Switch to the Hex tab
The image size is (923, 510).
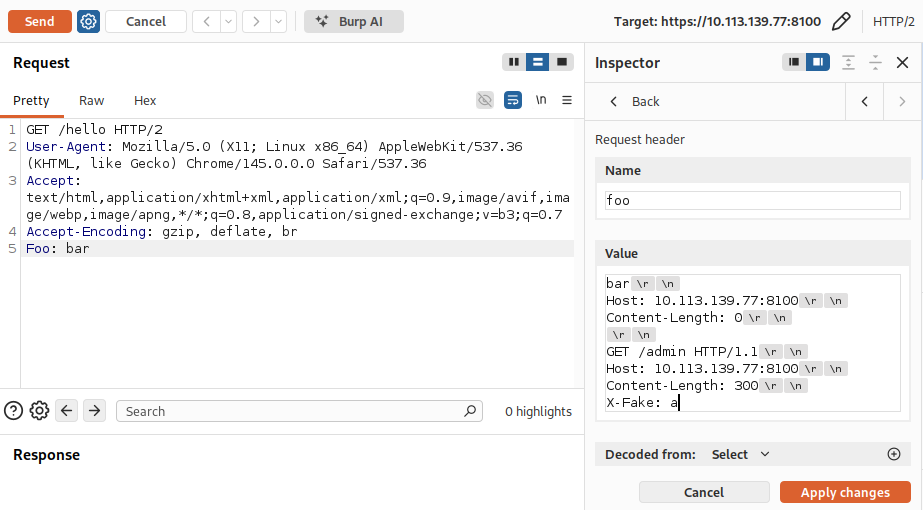point(145,101)
